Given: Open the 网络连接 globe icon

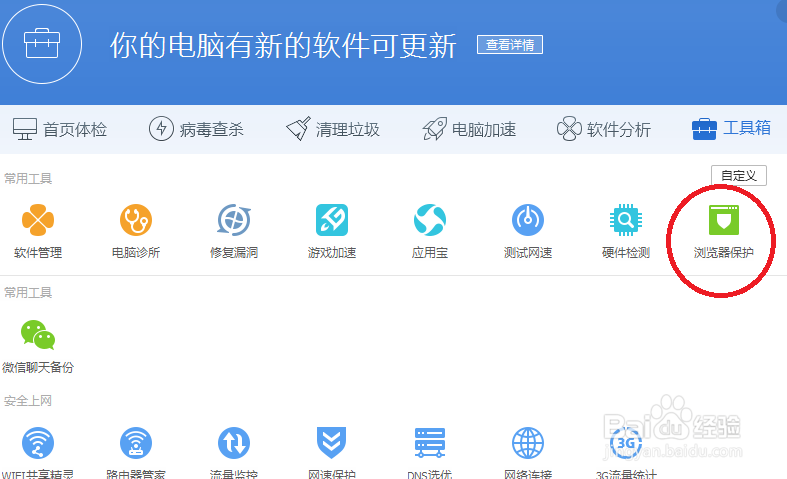Looking at the screenshot, I should [x=528, y=443].
